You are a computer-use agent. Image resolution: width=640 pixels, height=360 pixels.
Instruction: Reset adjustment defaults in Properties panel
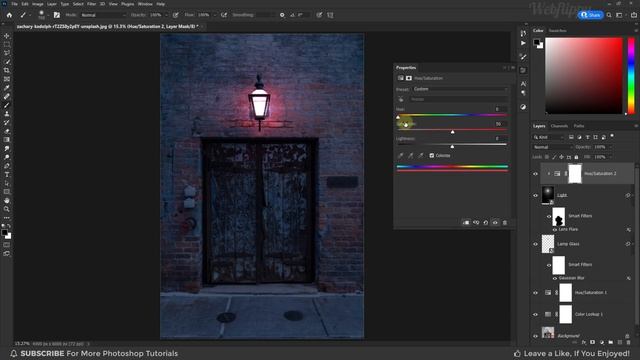coord(486,223)
